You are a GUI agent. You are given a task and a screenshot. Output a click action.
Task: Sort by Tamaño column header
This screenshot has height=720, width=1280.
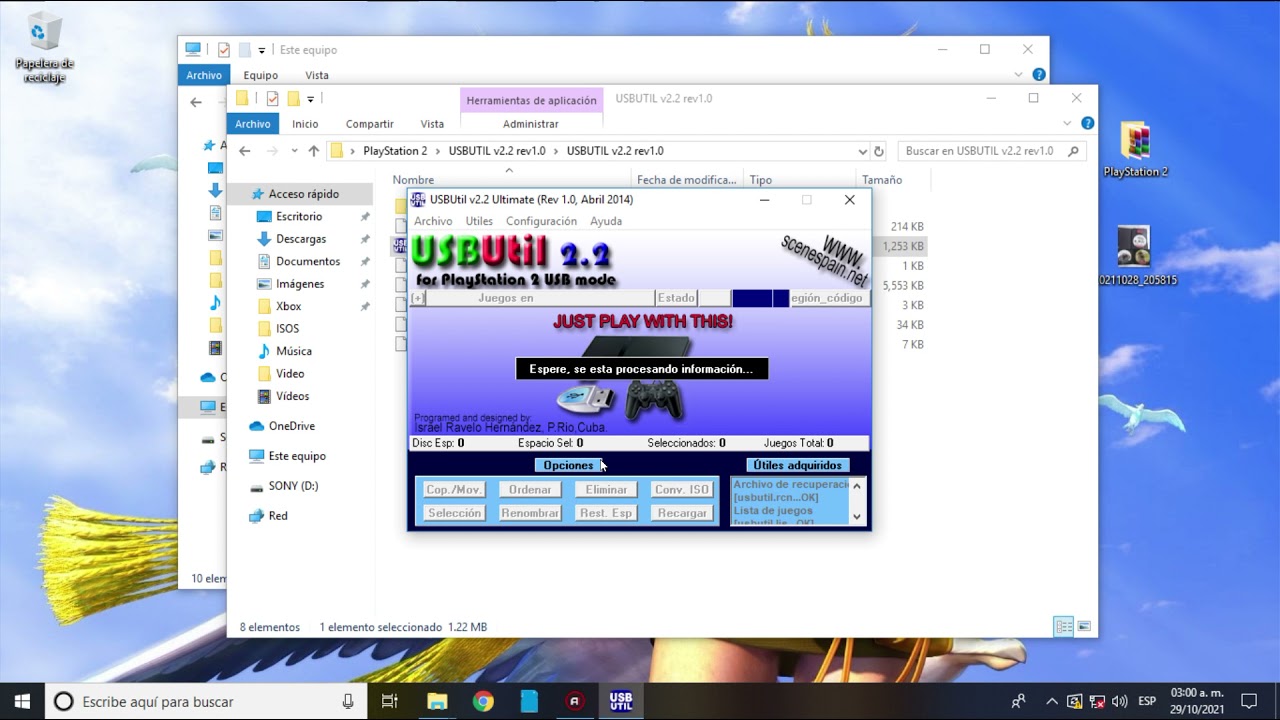(882, 180)
